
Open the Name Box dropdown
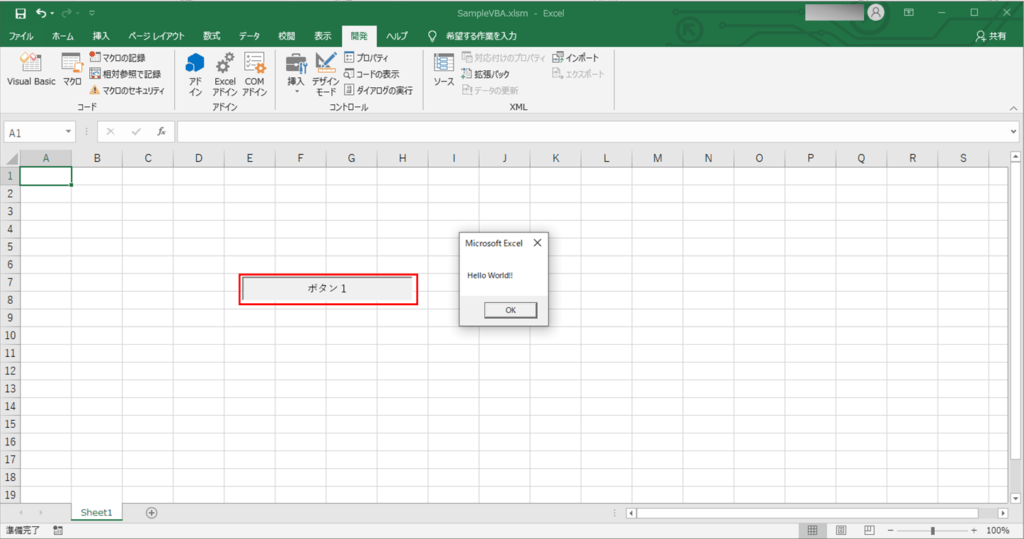coord(68,132)
